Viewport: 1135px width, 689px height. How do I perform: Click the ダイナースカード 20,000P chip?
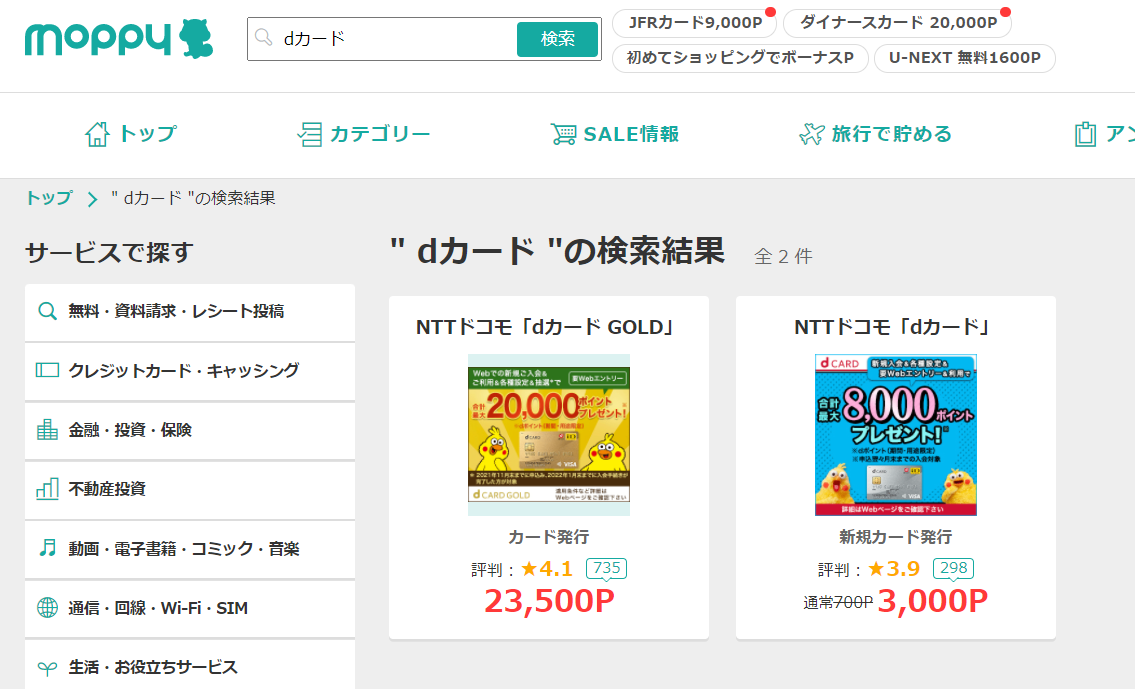coord(897,22)
